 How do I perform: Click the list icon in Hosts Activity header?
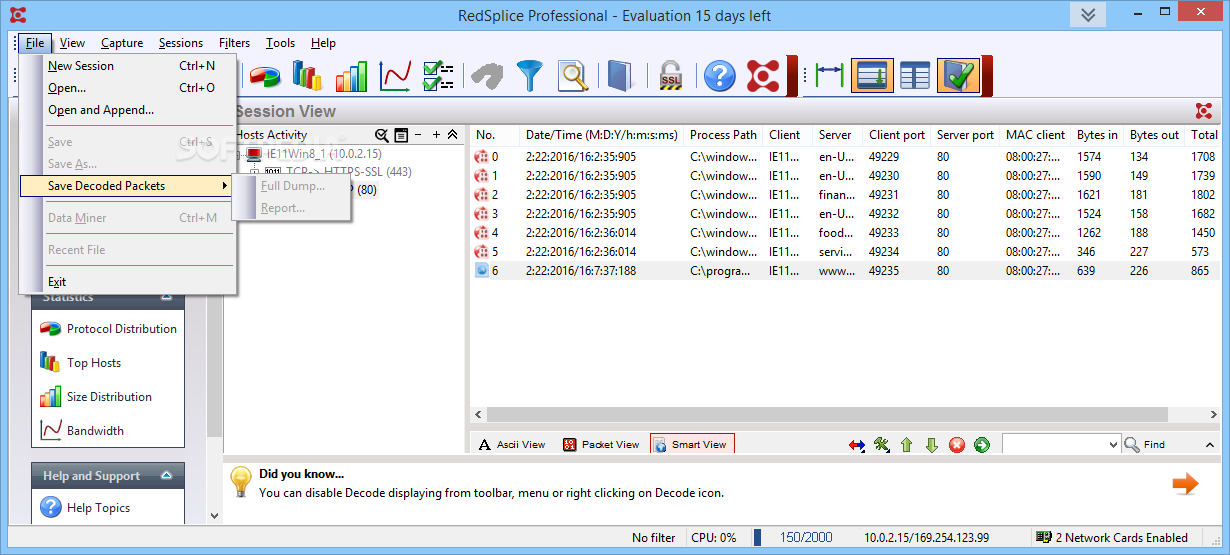coord(401,135)
